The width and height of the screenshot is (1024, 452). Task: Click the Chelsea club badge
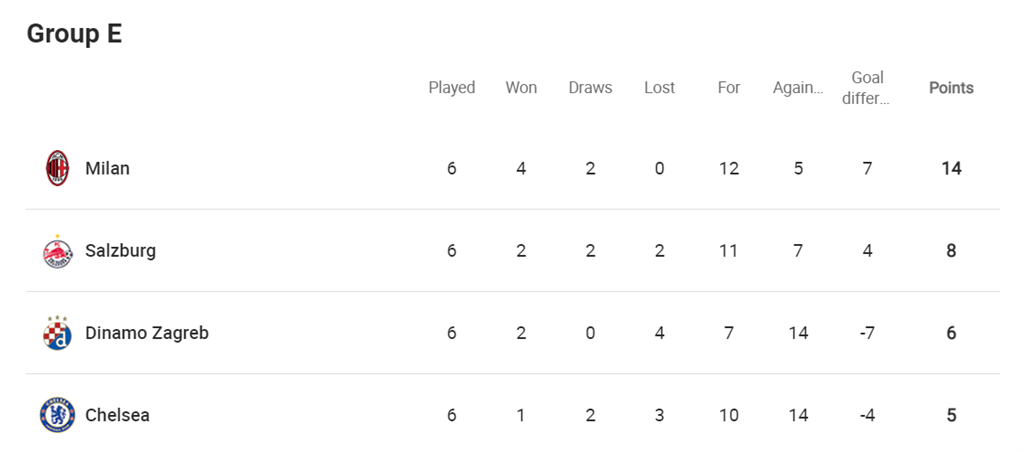click(58, 415)
